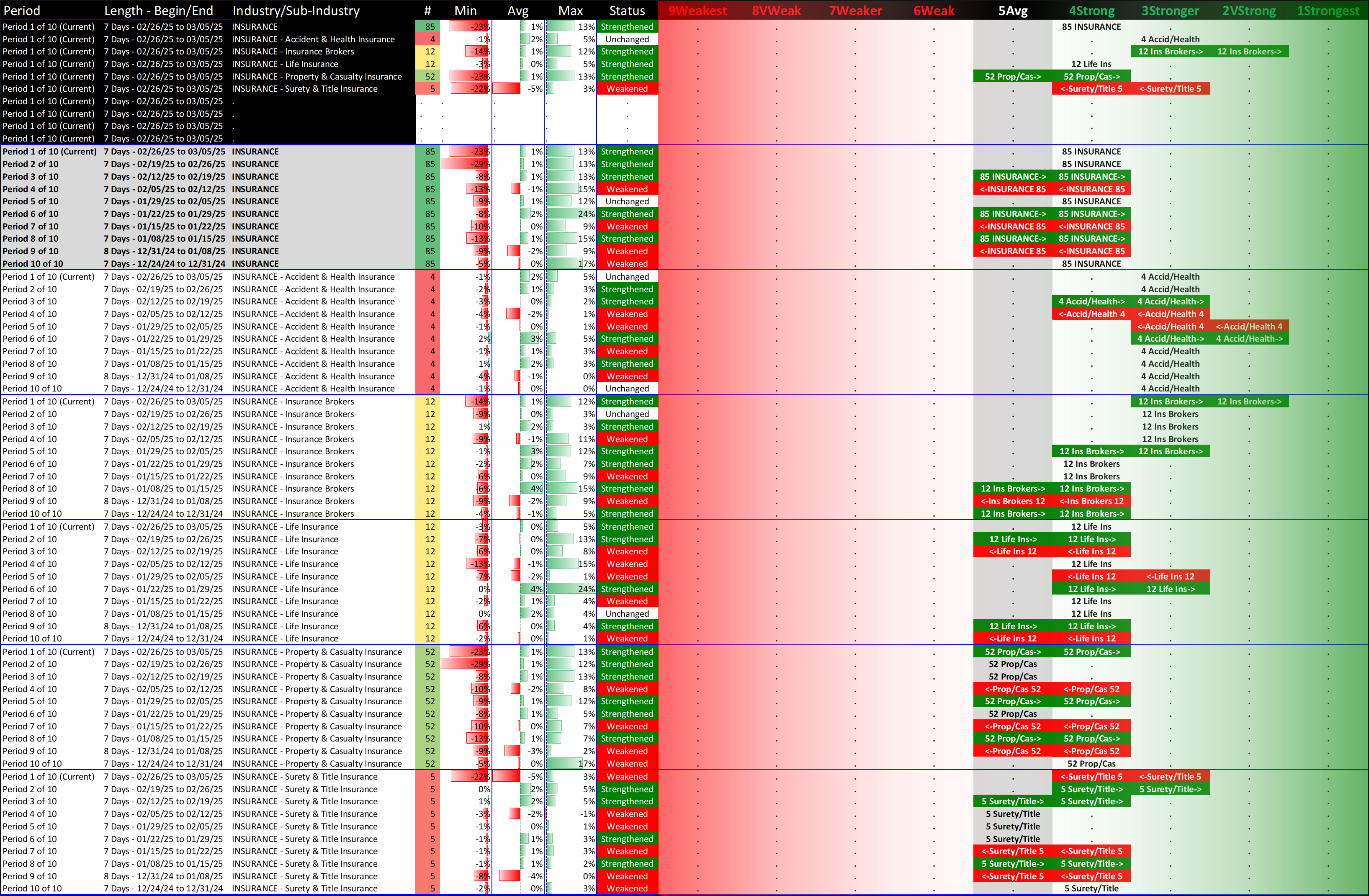This screenshot has height=896, width=1369.
Task: Click the top-row green '12 Ins Brokers->' cell under 2VStrong
Action: (1249, 52)
